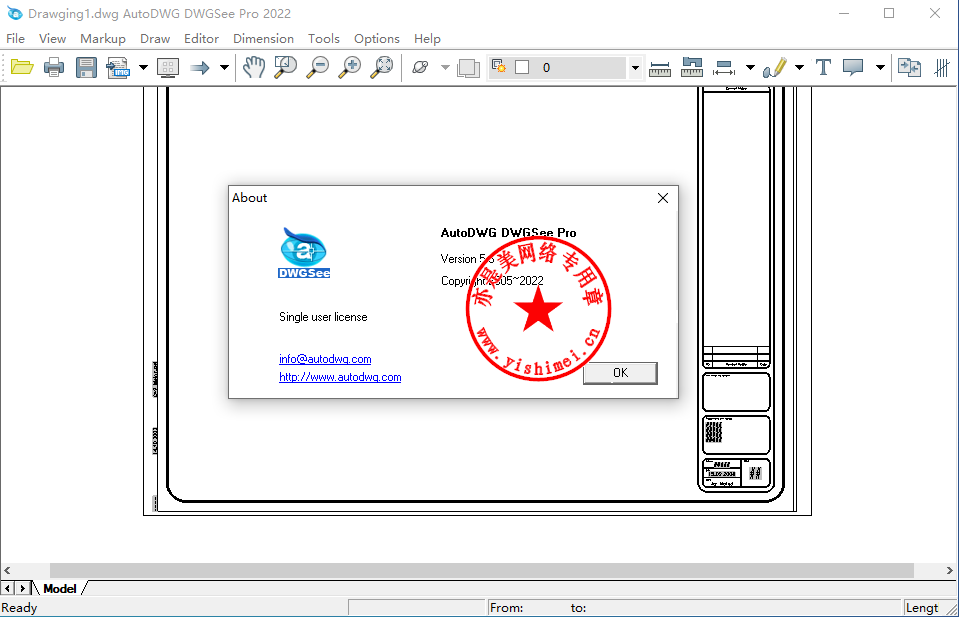This screenshot has height=617, width=959.
Task: Open the http://www.autodwg.com link
Action: click(340, 377)
